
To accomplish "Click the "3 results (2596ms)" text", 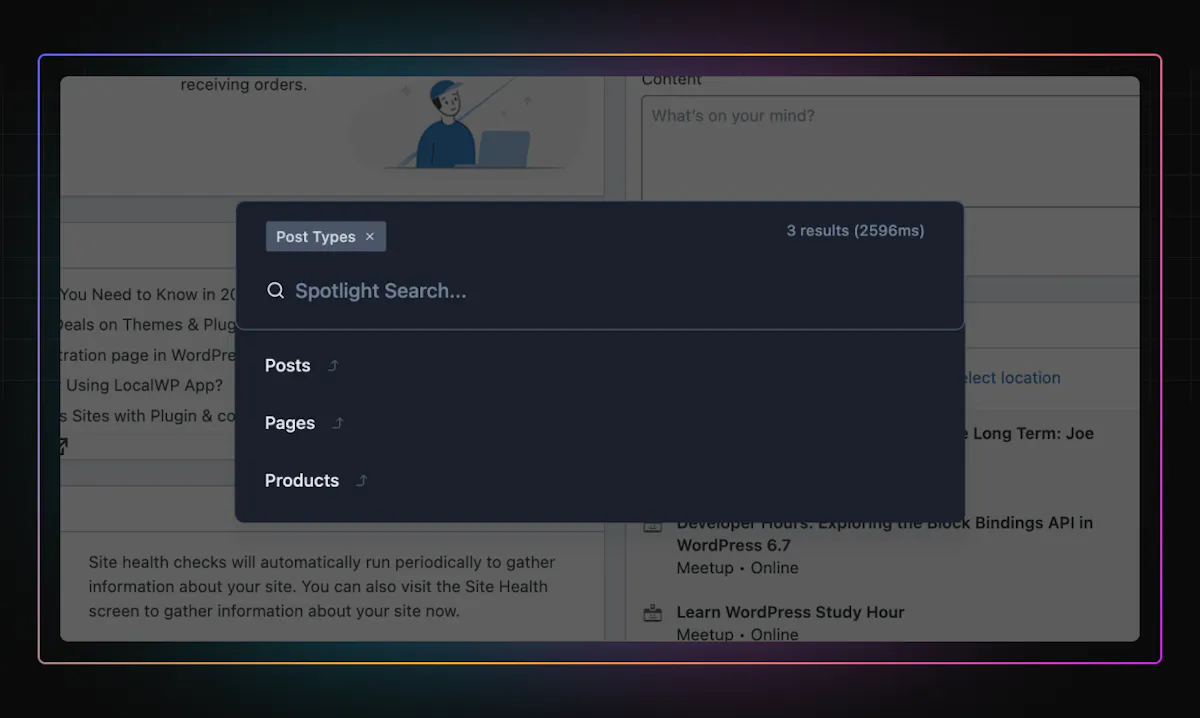I will [855, 231].
